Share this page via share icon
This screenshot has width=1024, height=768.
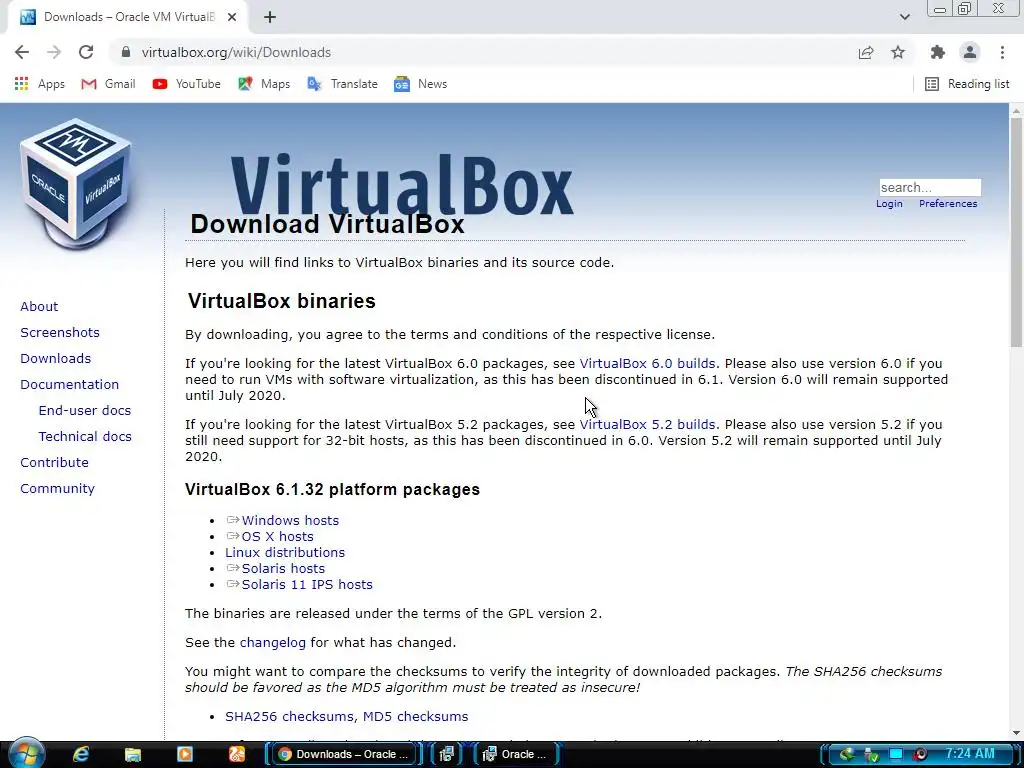pyautogui.click(x=866, y=52)
